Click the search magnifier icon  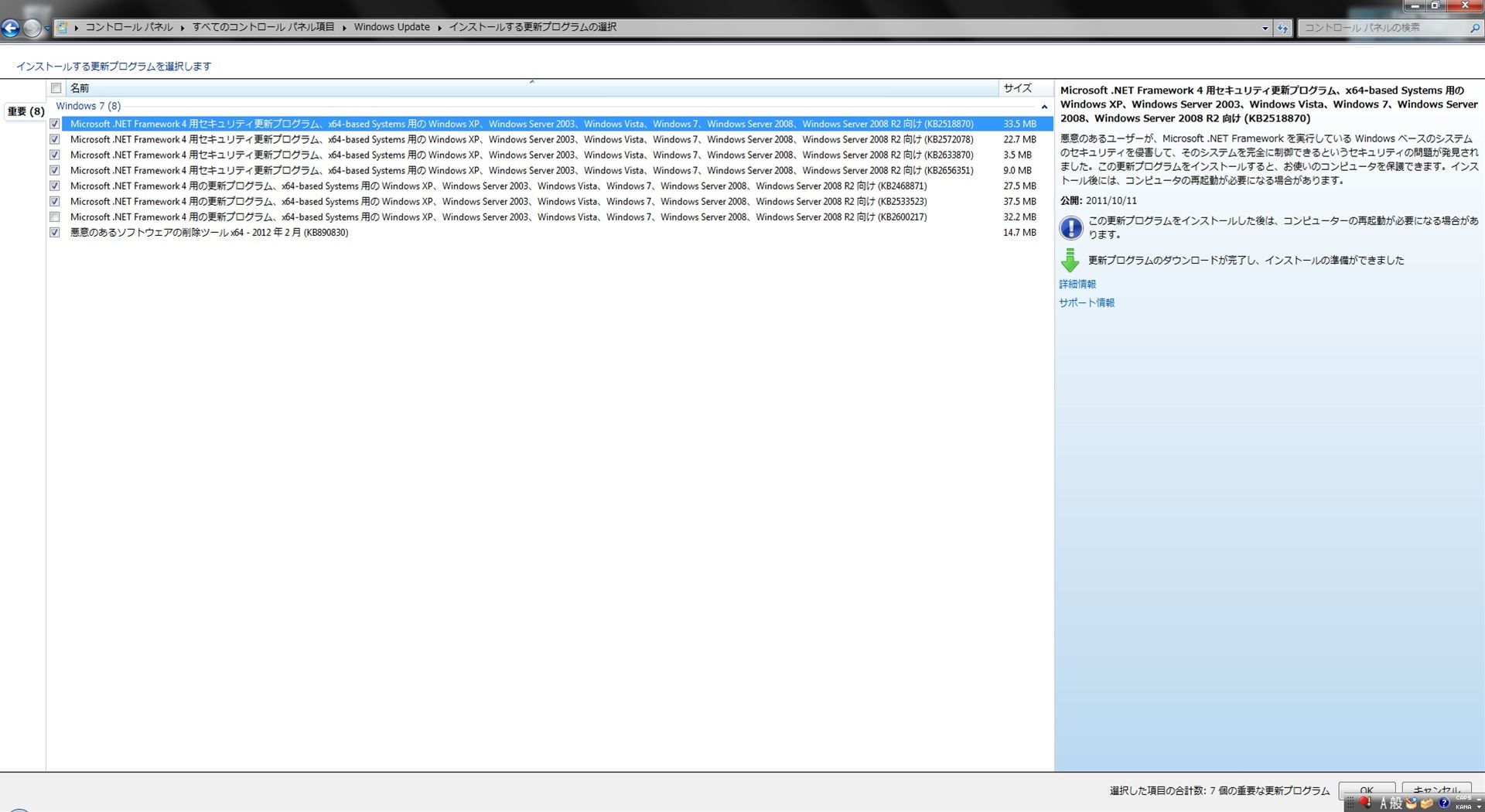pyautogui.click(x=1474, y=28)
